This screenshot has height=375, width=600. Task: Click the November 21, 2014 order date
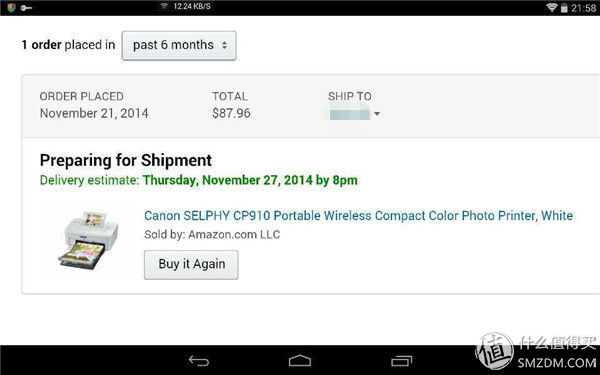pos(94,113)
